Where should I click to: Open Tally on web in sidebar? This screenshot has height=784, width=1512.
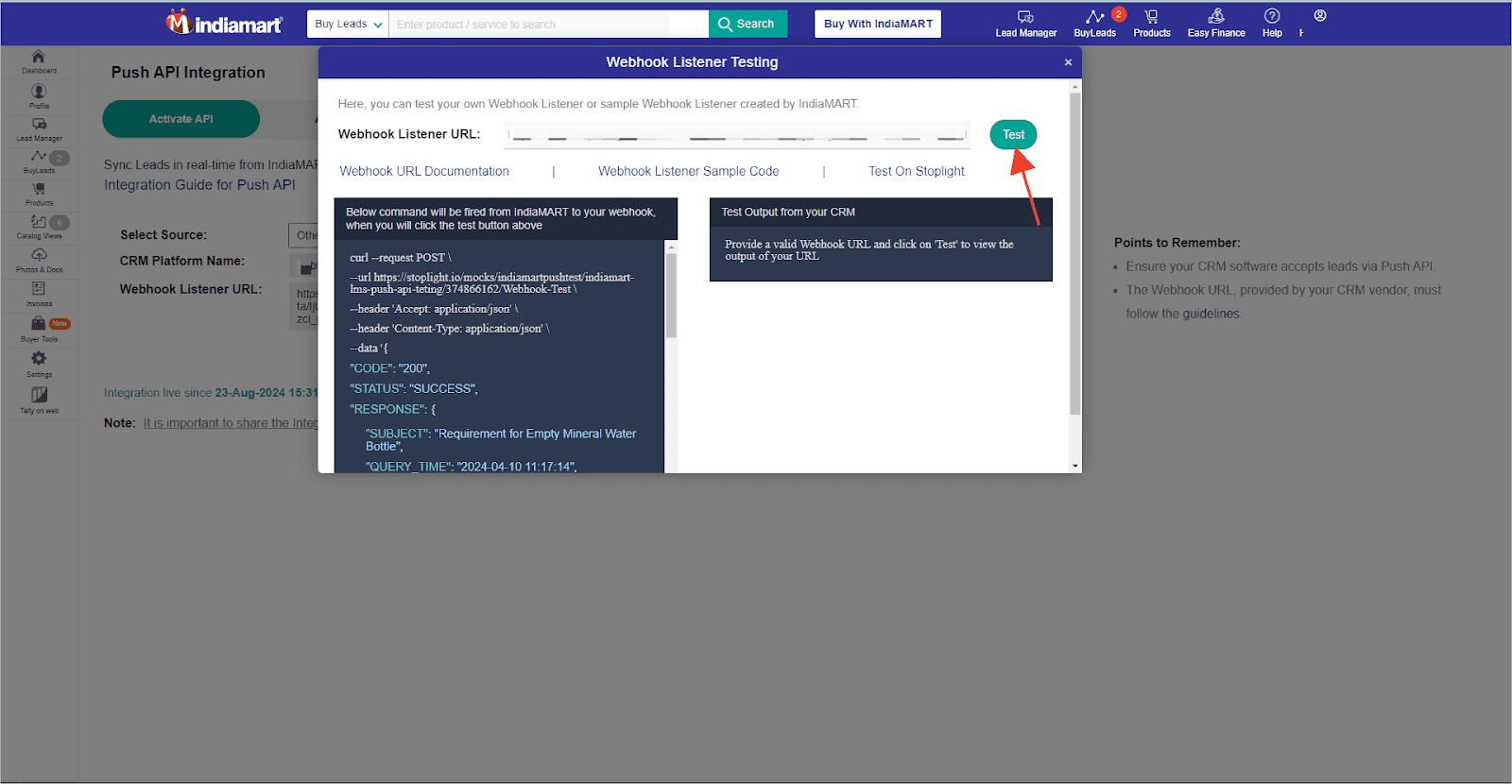tap(39, 401)
